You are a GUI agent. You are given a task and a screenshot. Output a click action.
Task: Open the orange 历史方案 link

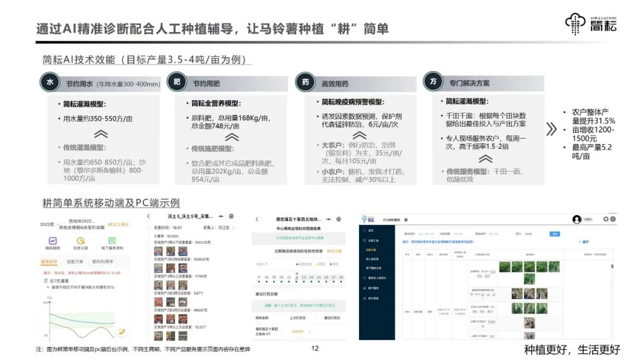pyautogui.click(x=334, y=251)
